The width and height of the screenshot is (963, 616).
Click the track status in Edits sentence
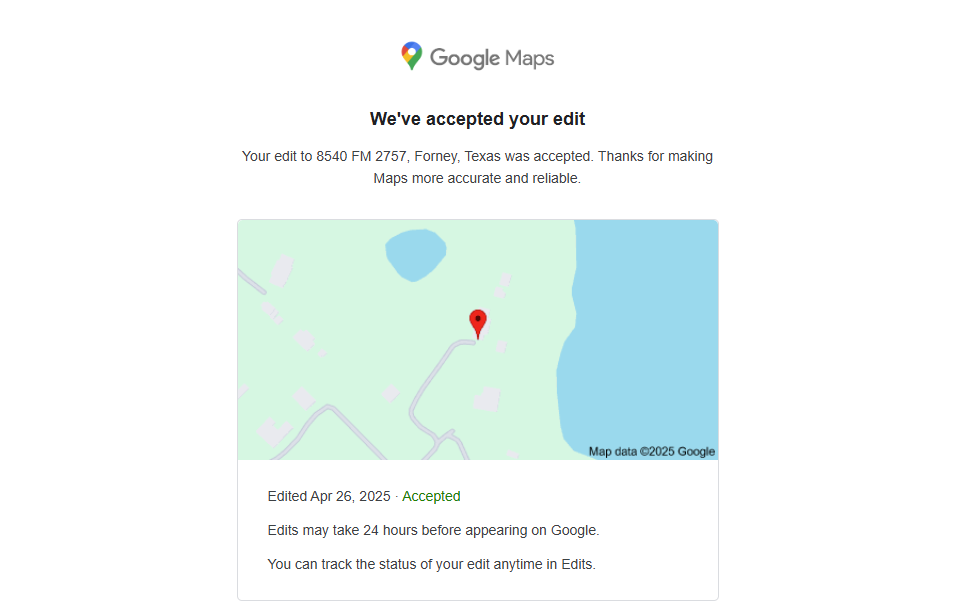click(x=431, y=564)
